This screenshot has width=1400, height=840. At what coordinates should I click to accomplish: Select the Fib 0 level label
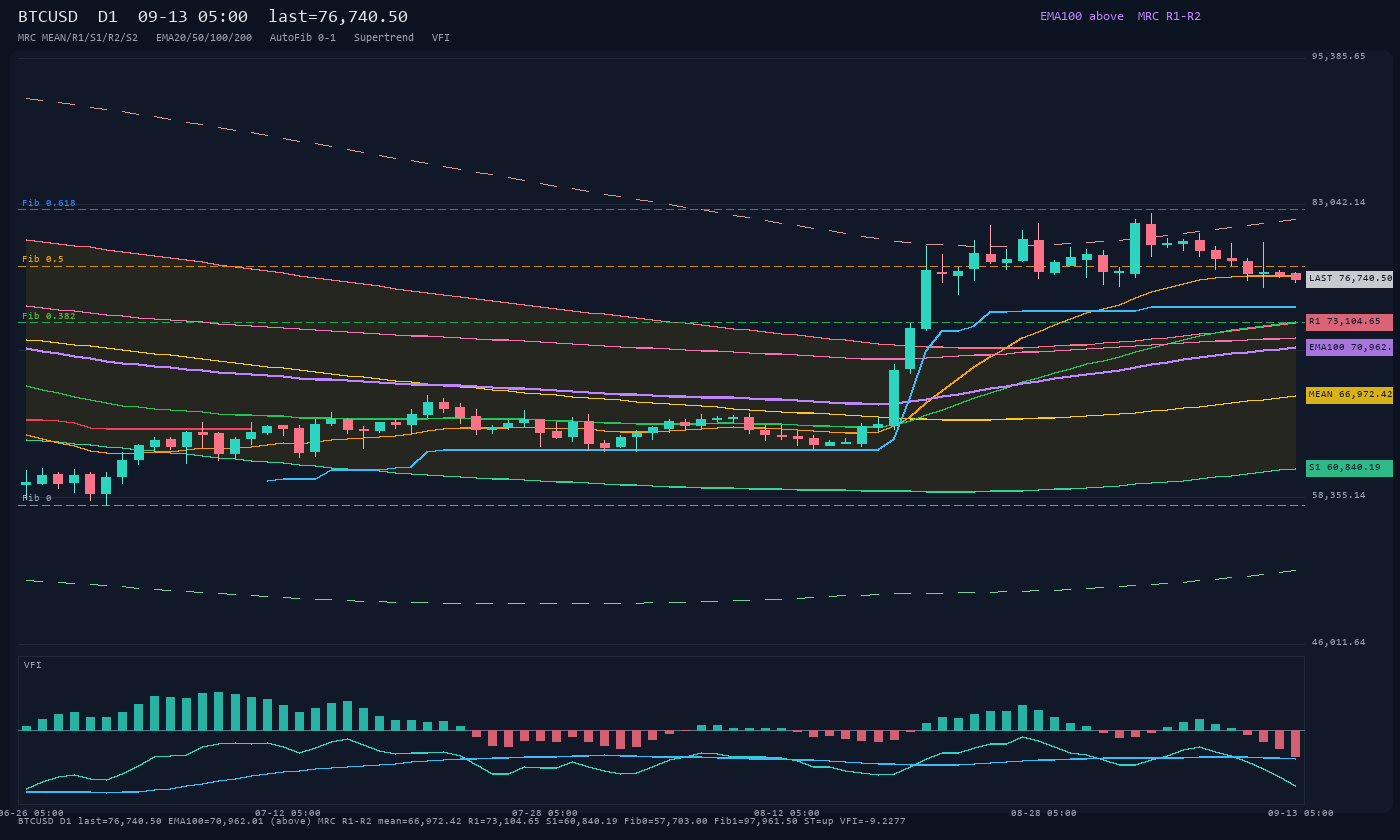pyautogui.click(x=37, y=498)
